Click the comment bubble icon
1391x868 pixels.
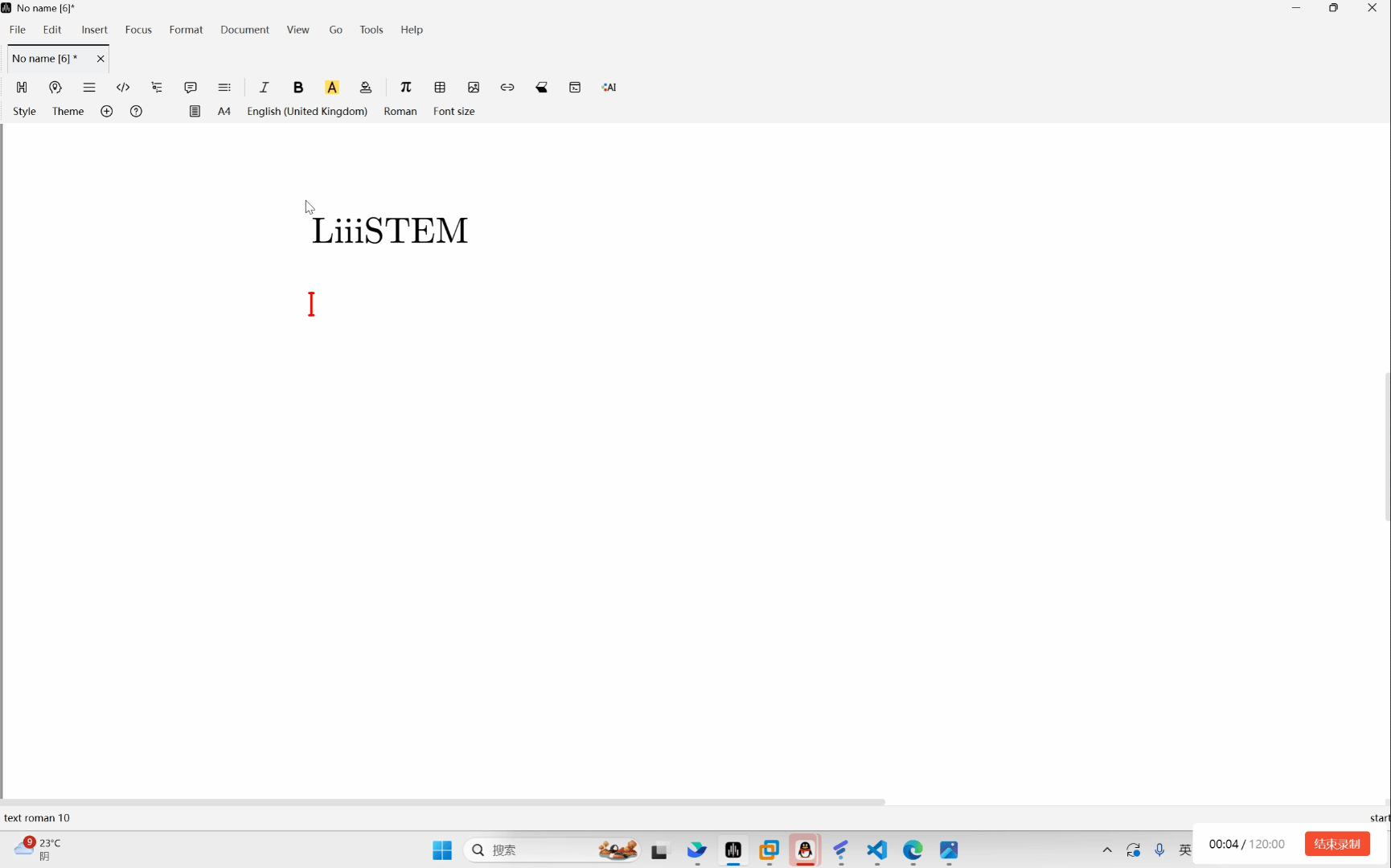[191, 87]
